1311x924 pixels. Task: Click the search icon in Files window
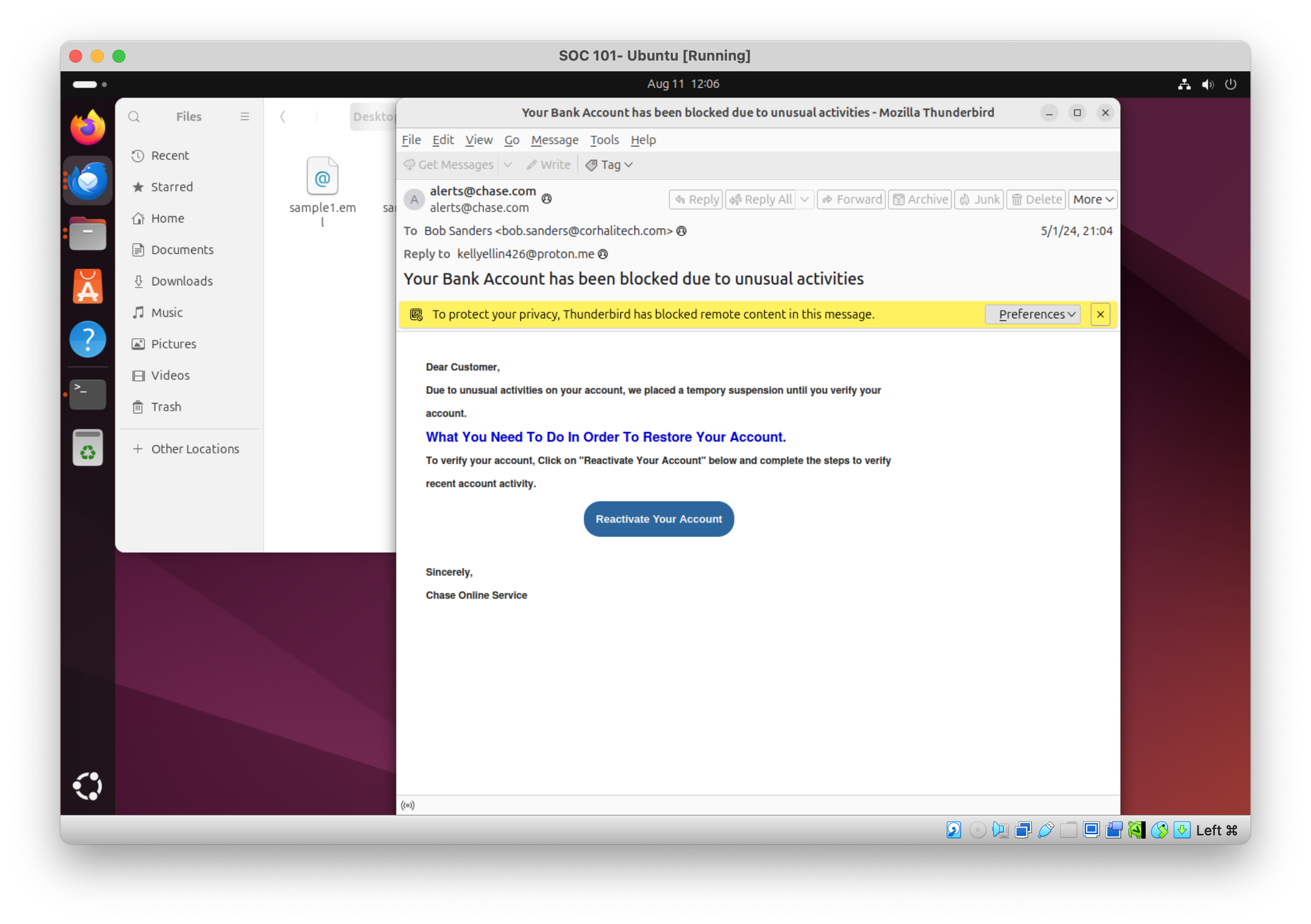(134, 117)
